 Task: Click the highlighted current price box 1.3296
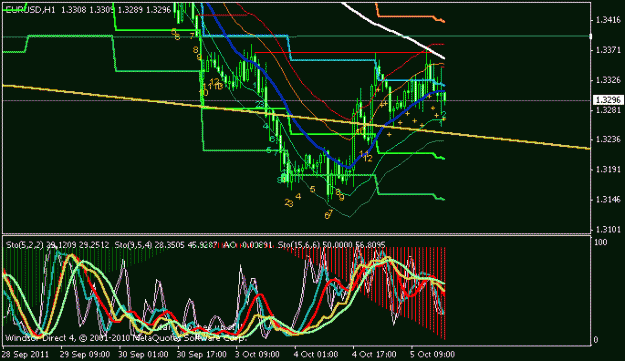click(x=608, y=100)
